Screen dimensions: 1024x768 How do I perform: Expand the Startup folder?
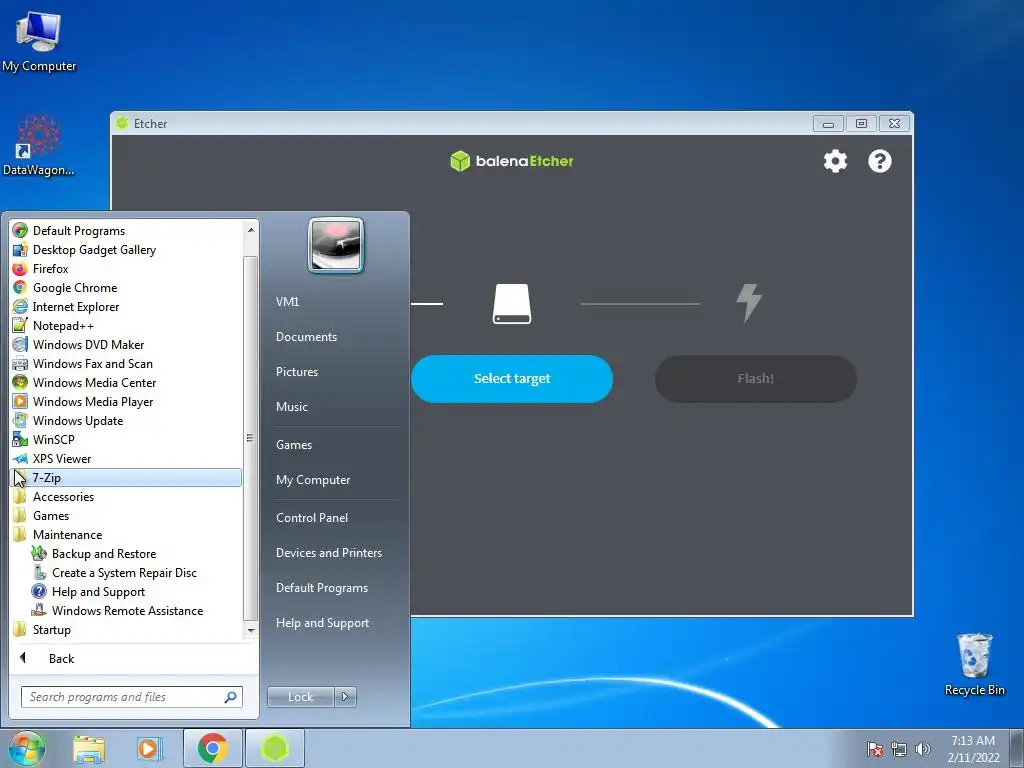(127, 630)
